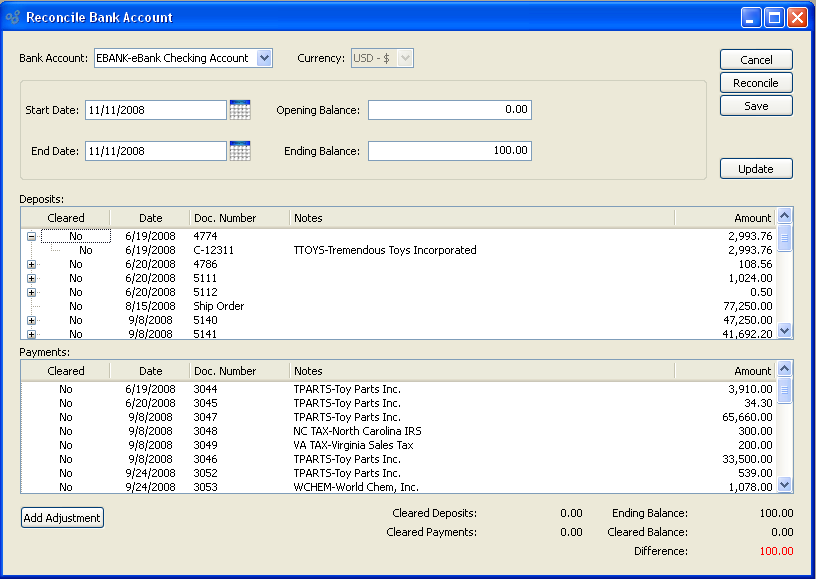This screenshot has width=816, height=579.
Task: Open the Start Date calendar picker
Action: (x=239, y=110)
